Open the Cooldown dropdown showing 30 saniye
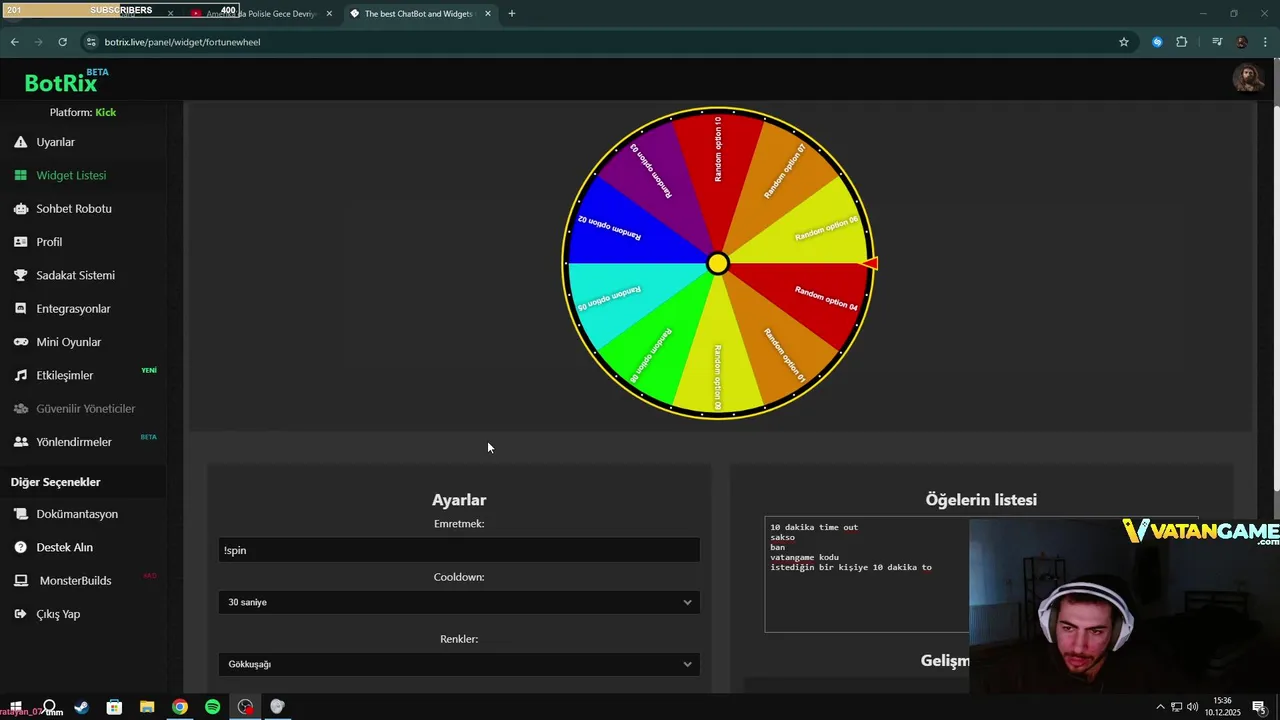 pos(459,602)
